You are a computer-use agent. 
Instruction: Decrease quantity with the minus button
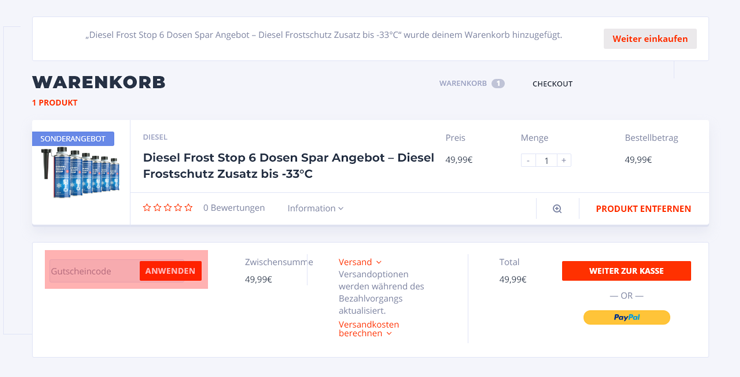click(x=528, y=160)
